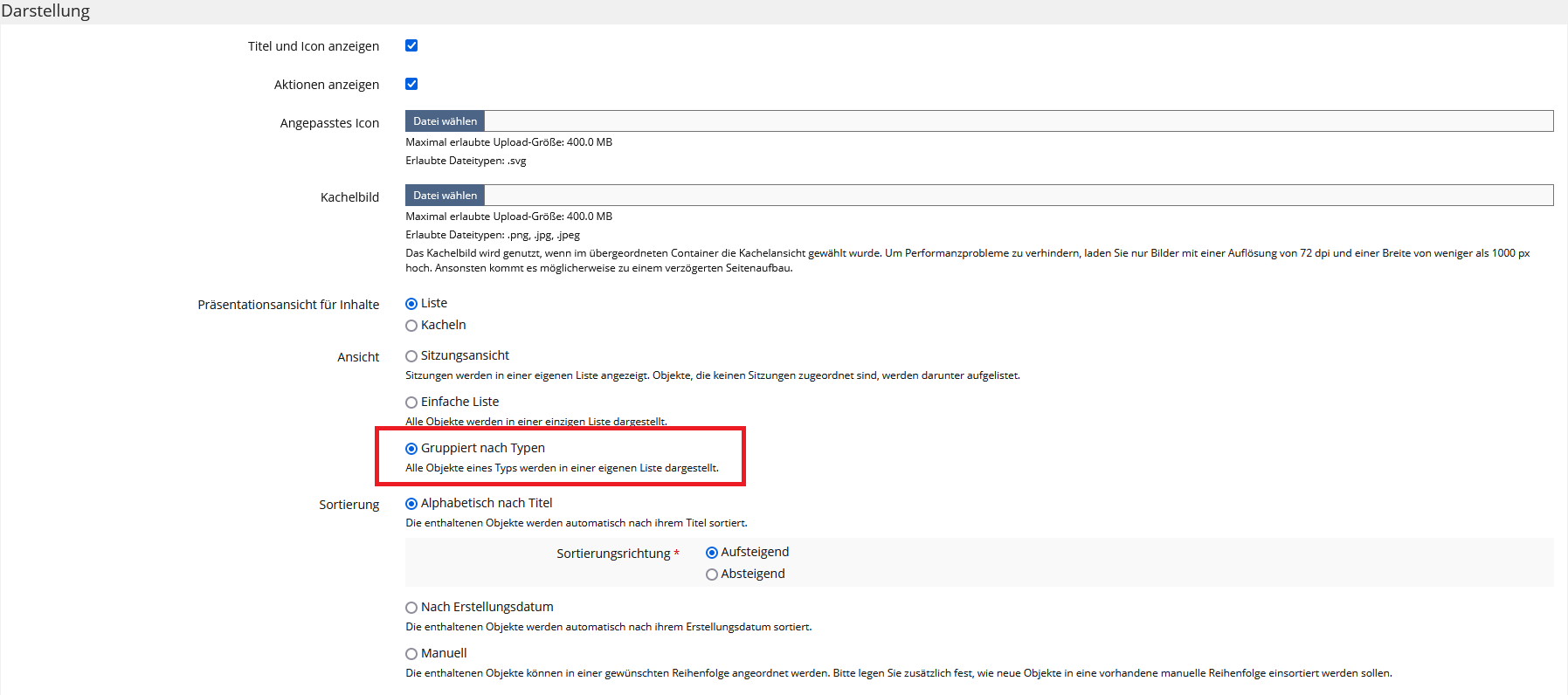This screenshot has width=1568, height=695.
Task: Choose the 'Sitzungsansicht' view
Action: coord(411,356)
